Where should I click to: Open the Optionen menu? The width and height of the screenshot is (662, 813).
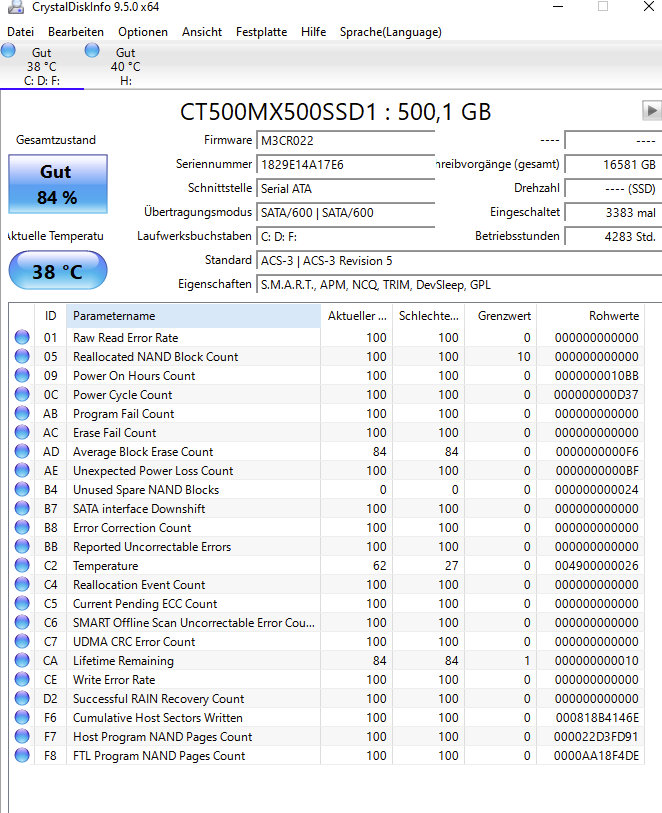pos(143,32)
